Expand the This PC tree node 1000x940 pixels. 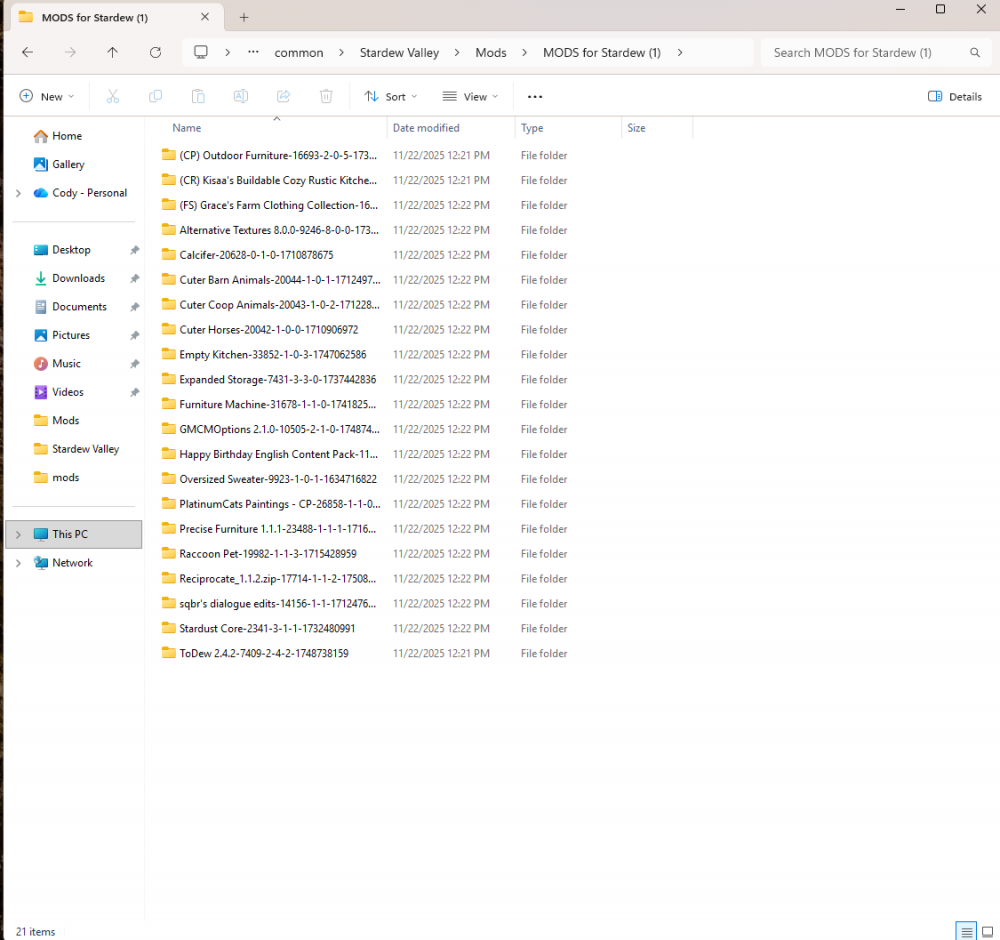tap(18, 534)
